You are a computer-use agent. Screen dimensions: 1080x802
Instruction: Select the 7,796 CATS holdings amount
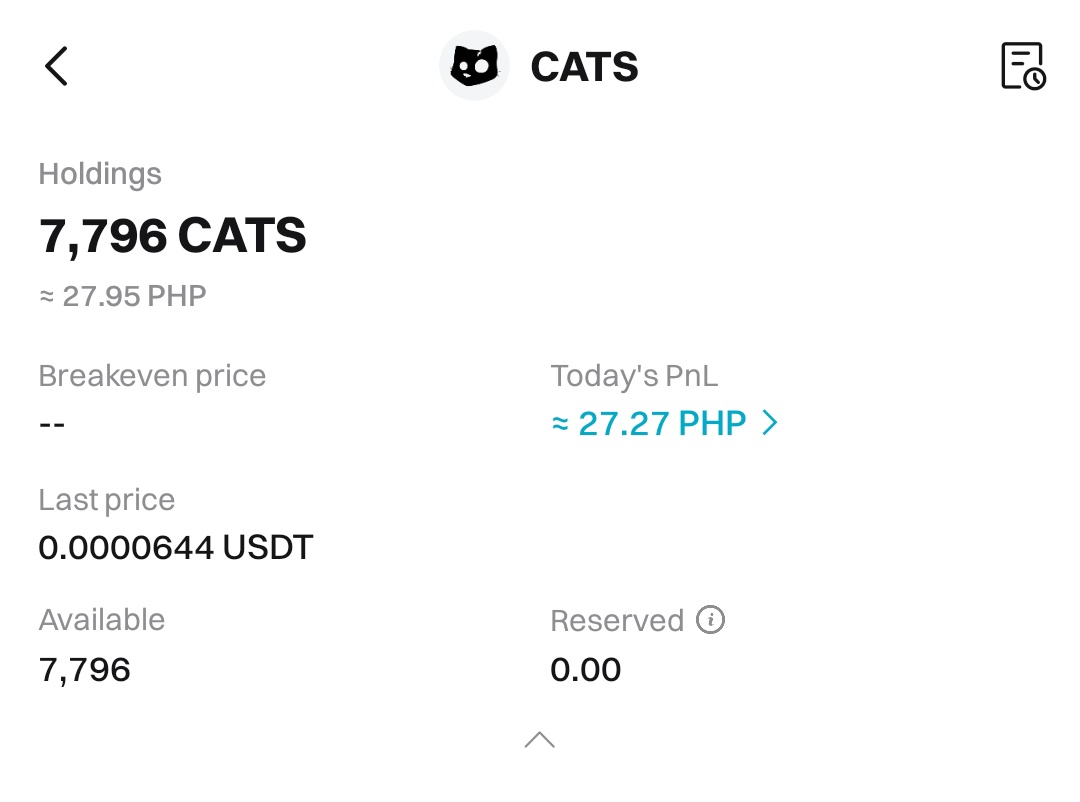coord(172,236)
